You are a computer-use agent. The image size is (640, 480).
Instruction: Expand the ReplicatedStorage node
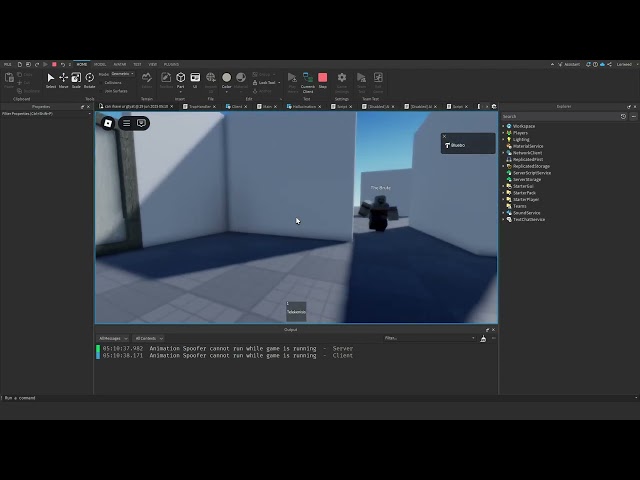pos(503,166)
